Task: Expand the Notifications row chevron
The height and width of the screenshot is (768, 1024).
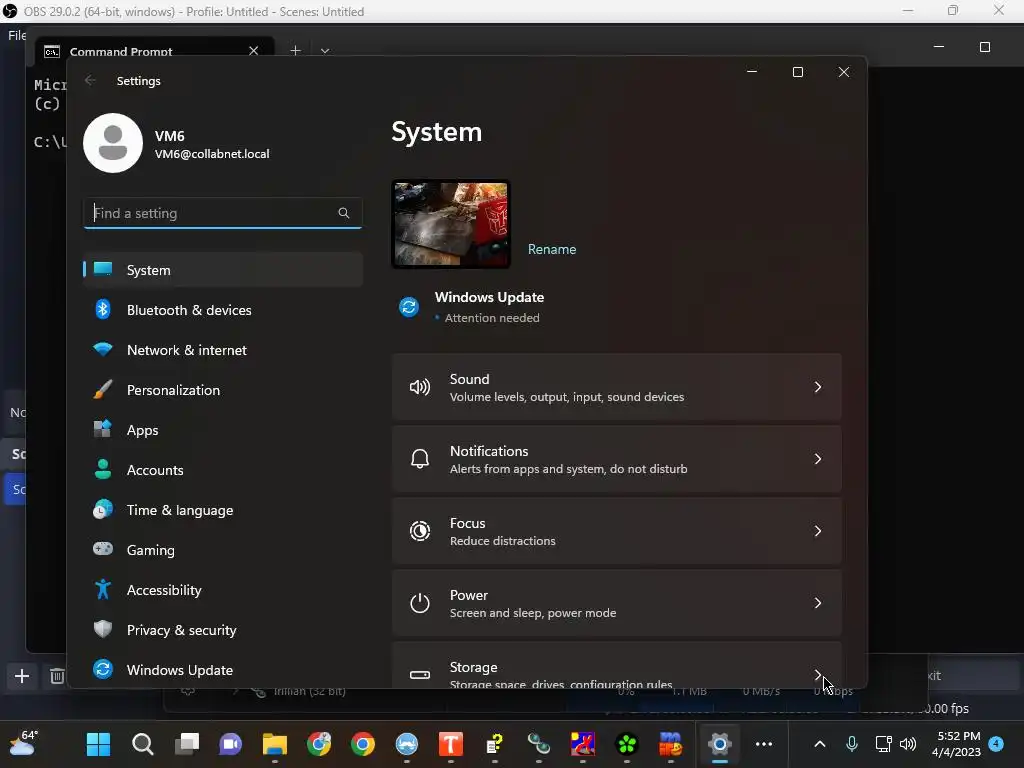Action: tap(818, 459)
